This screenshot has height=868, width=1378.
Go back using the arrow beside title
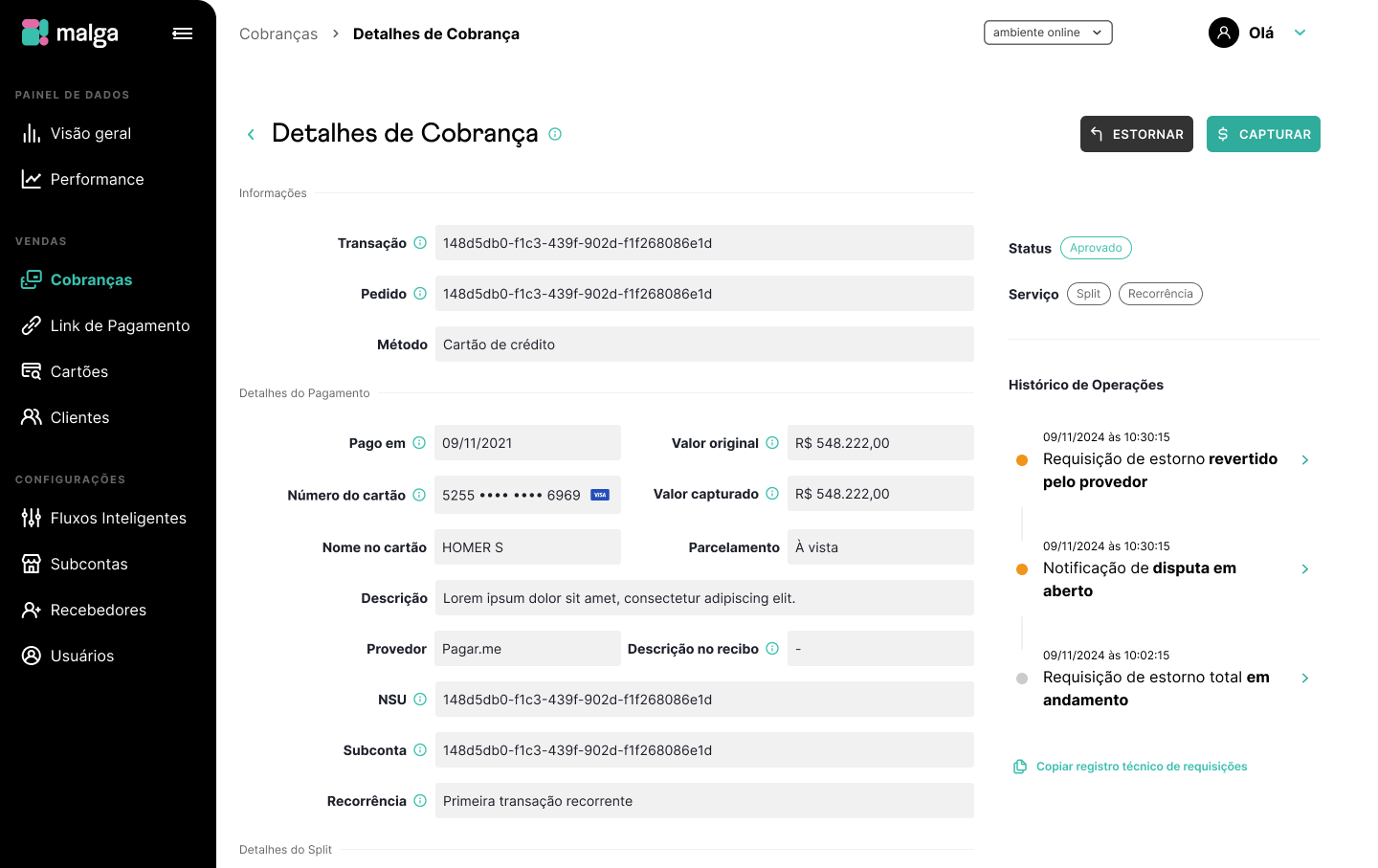pyautogui.click(x=251, y=134)
